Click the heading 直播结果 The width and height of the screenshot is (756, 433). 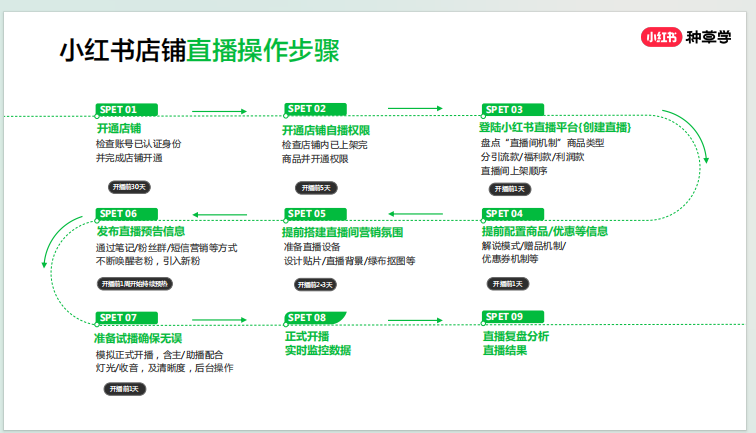point(505,350)
